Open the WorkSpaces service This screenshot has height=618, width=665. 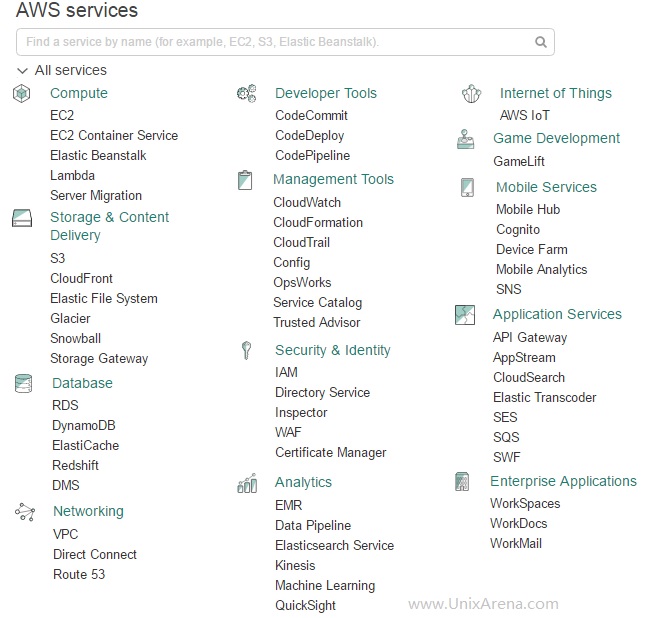(525, 503)
